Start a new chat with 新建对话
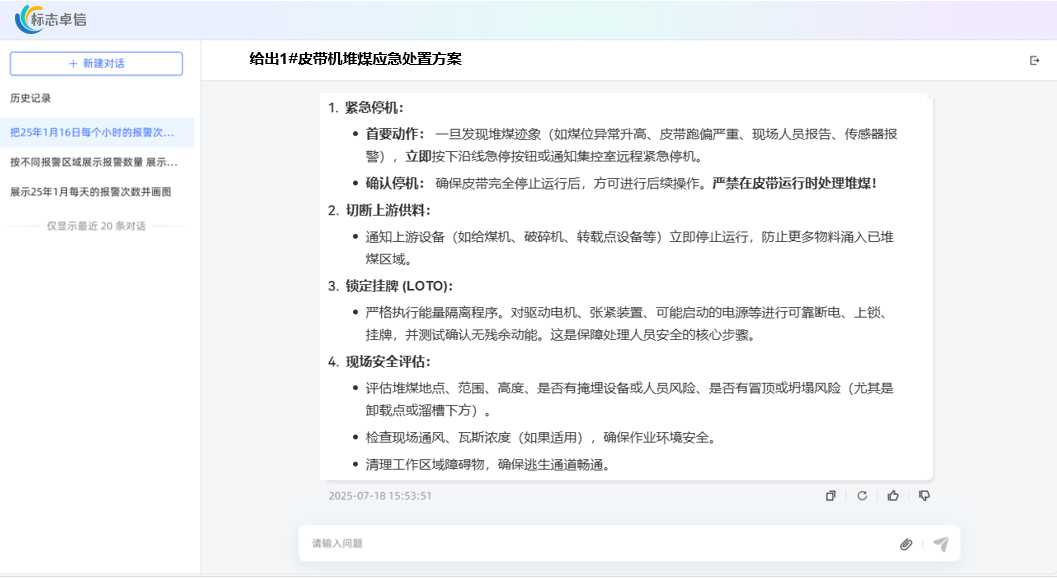The height and width of the screenshot is (578, 1057). [x=96, y=64]
